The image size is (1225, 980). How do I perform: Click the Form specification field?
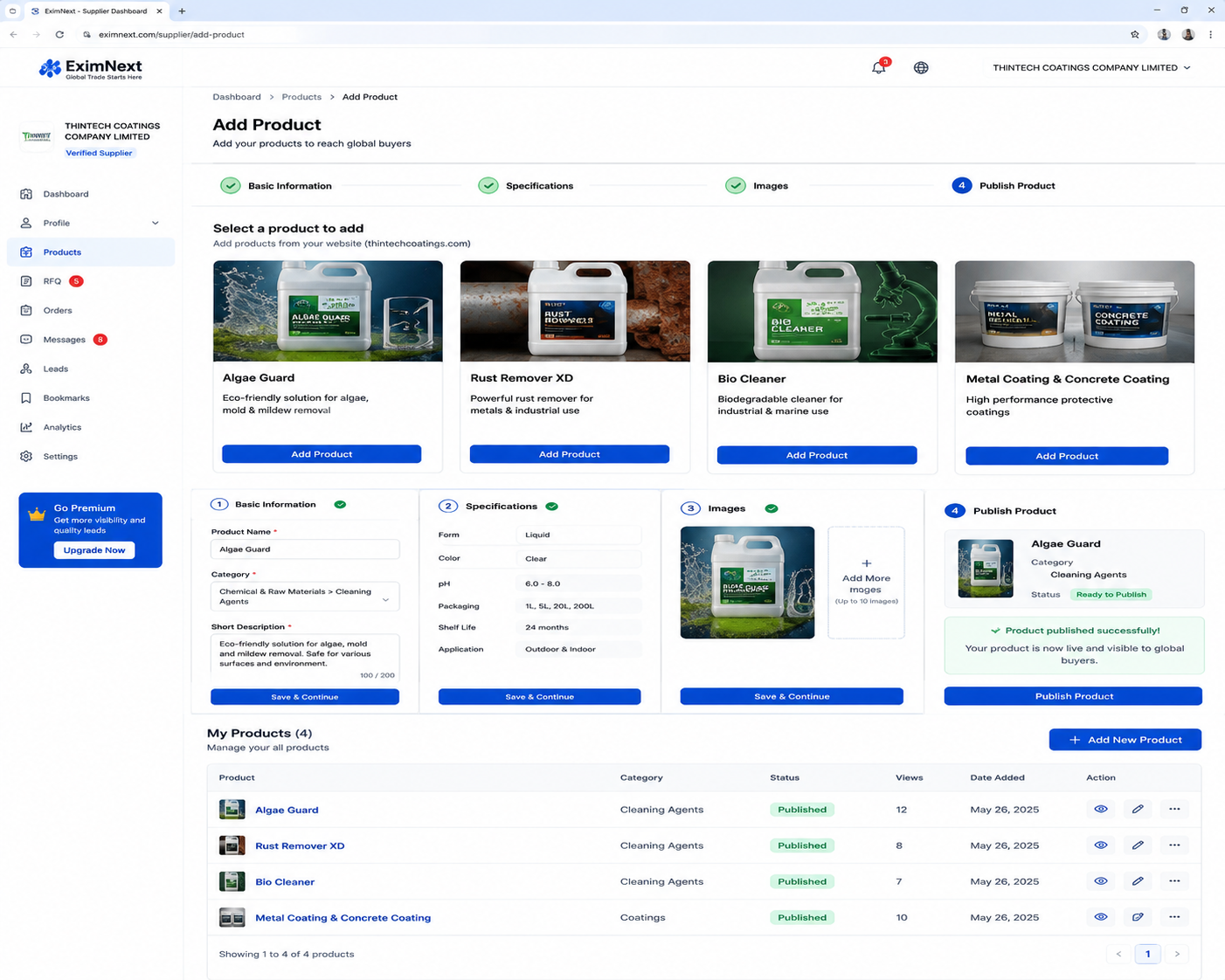coord(578,535)
